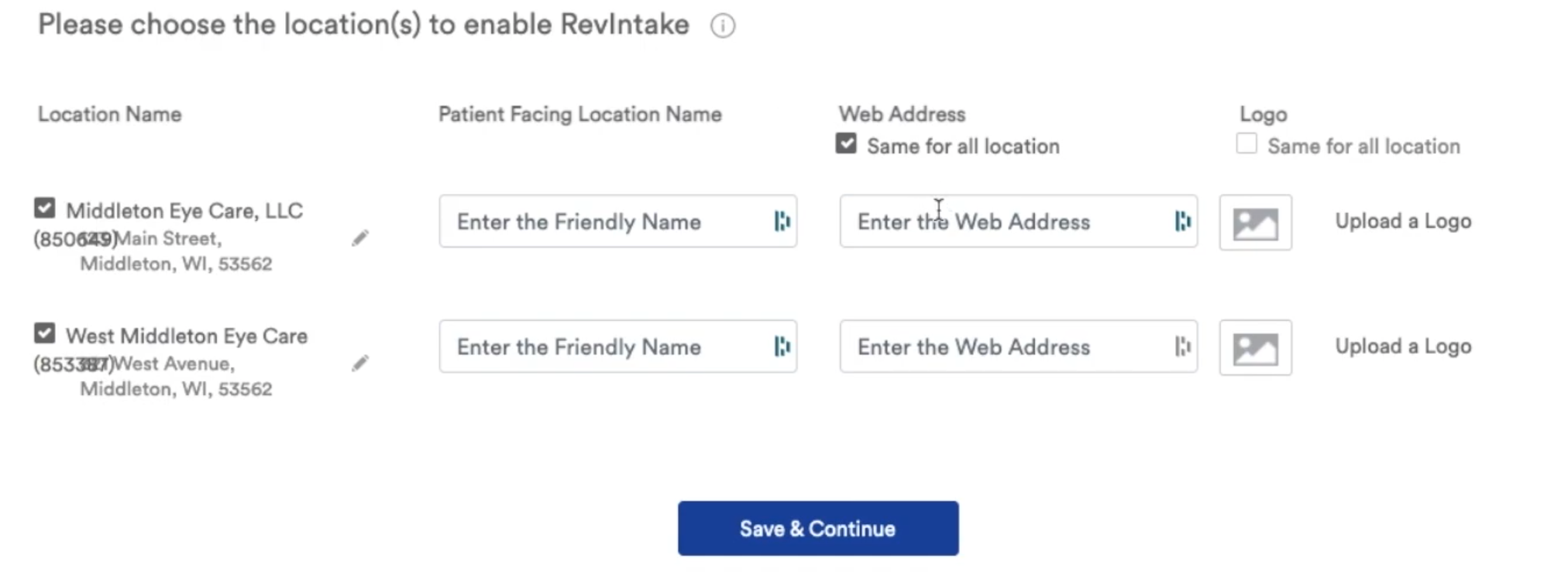1568x572 pixels.
Task: Click Upload a Logo for Middleton Eye Care, LLC
Action: tap(1402, 222)
